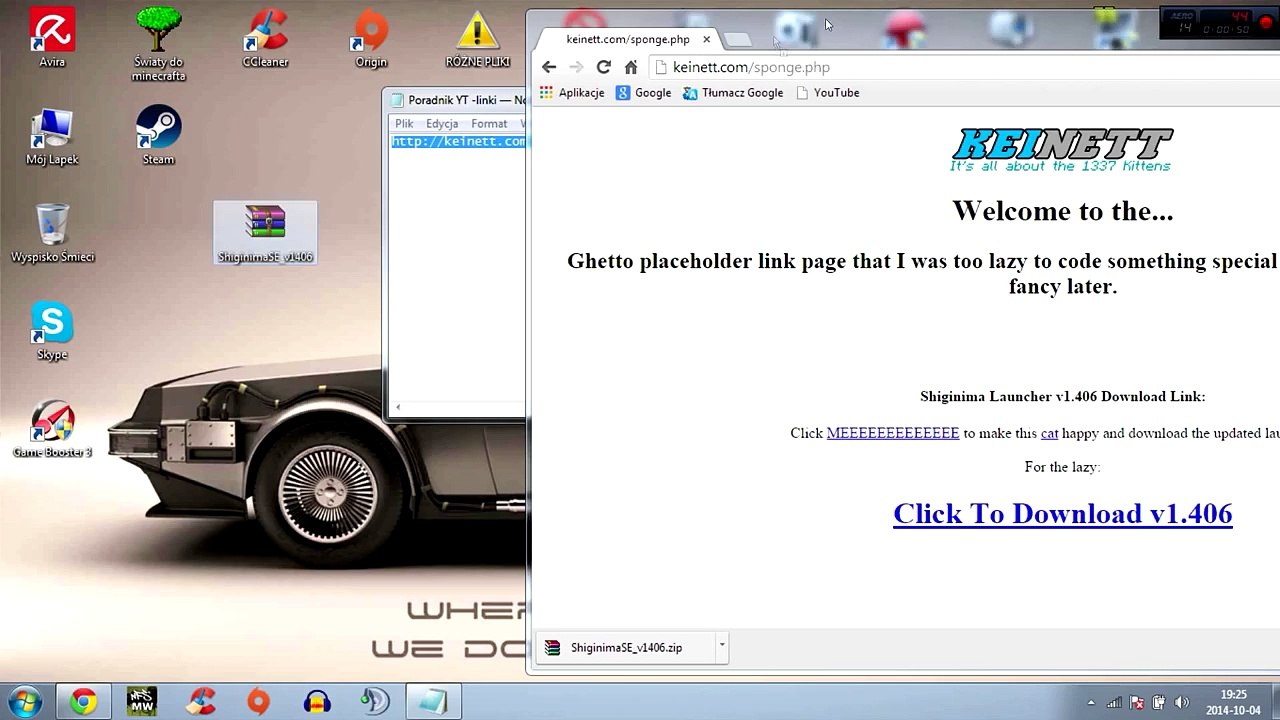
Task: Follow the MEEEEEEEEEEEEE download link
Action: tap(893, 433)
